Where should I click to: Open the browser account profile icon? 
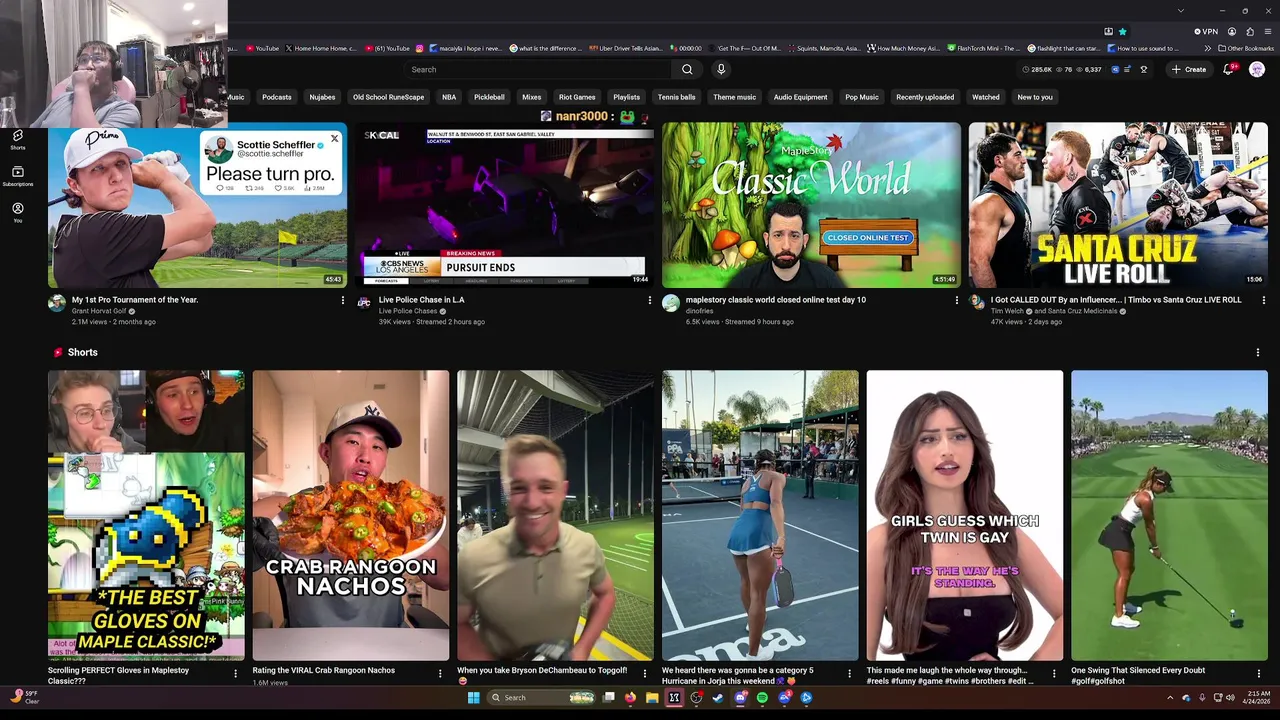click(x=1232, y=31)
